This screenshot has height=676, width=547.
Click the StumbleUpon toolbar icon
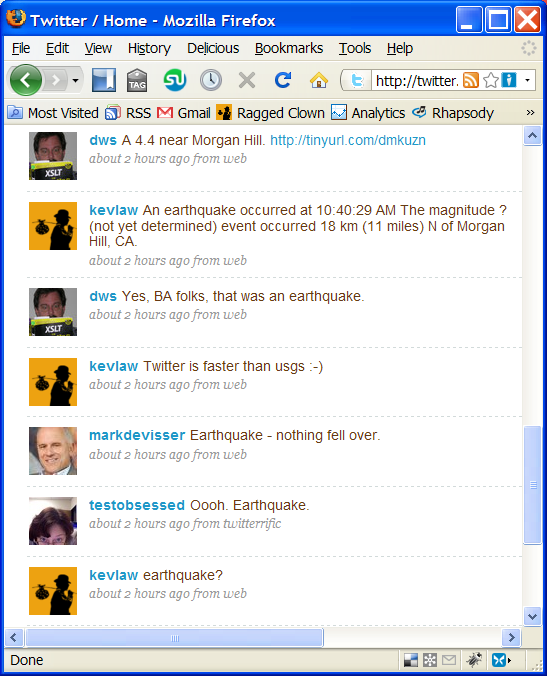point(175,80)
